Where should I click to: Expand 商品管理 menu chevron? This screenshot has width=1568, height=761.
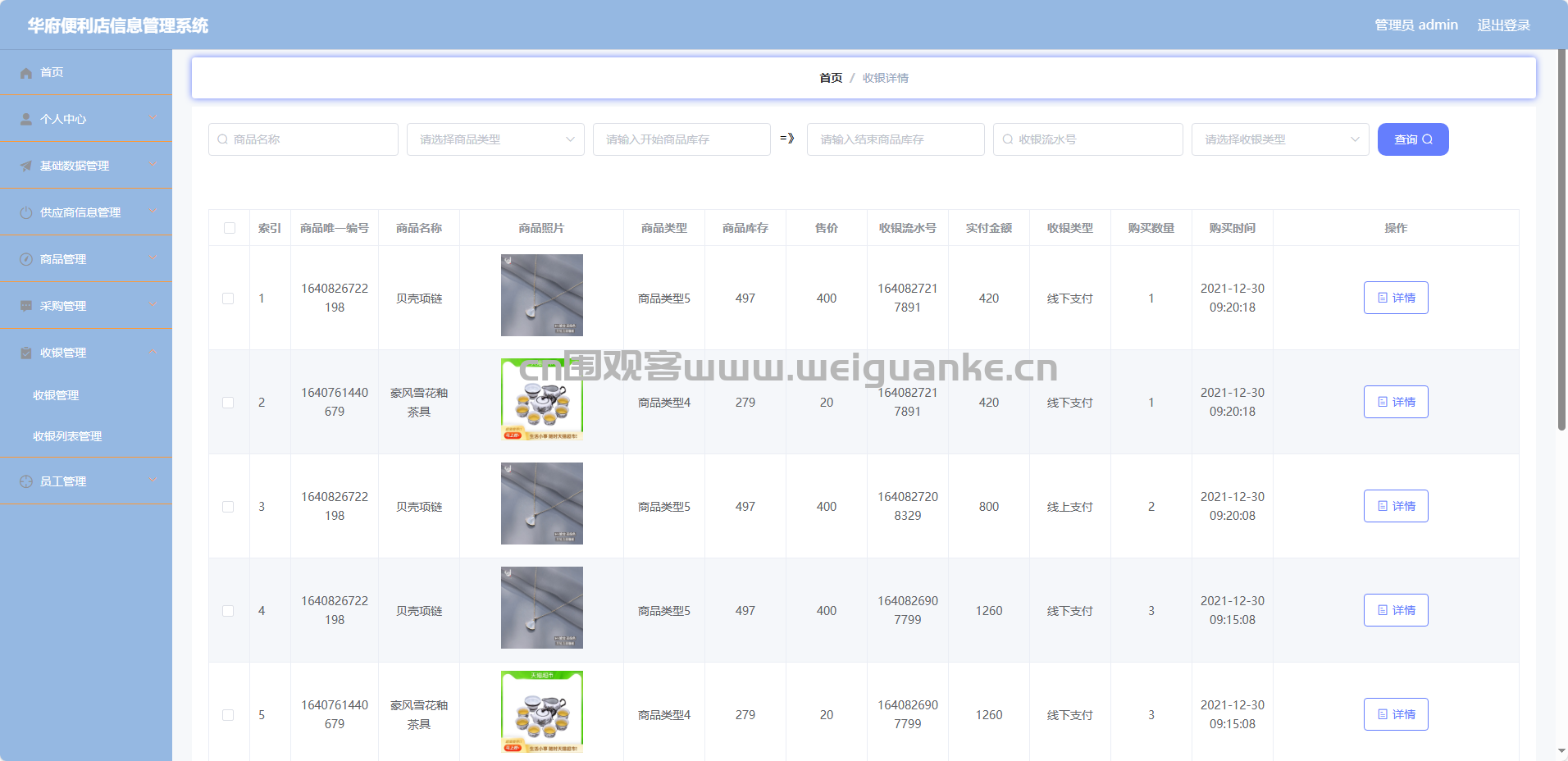click(x=153, y=258)
